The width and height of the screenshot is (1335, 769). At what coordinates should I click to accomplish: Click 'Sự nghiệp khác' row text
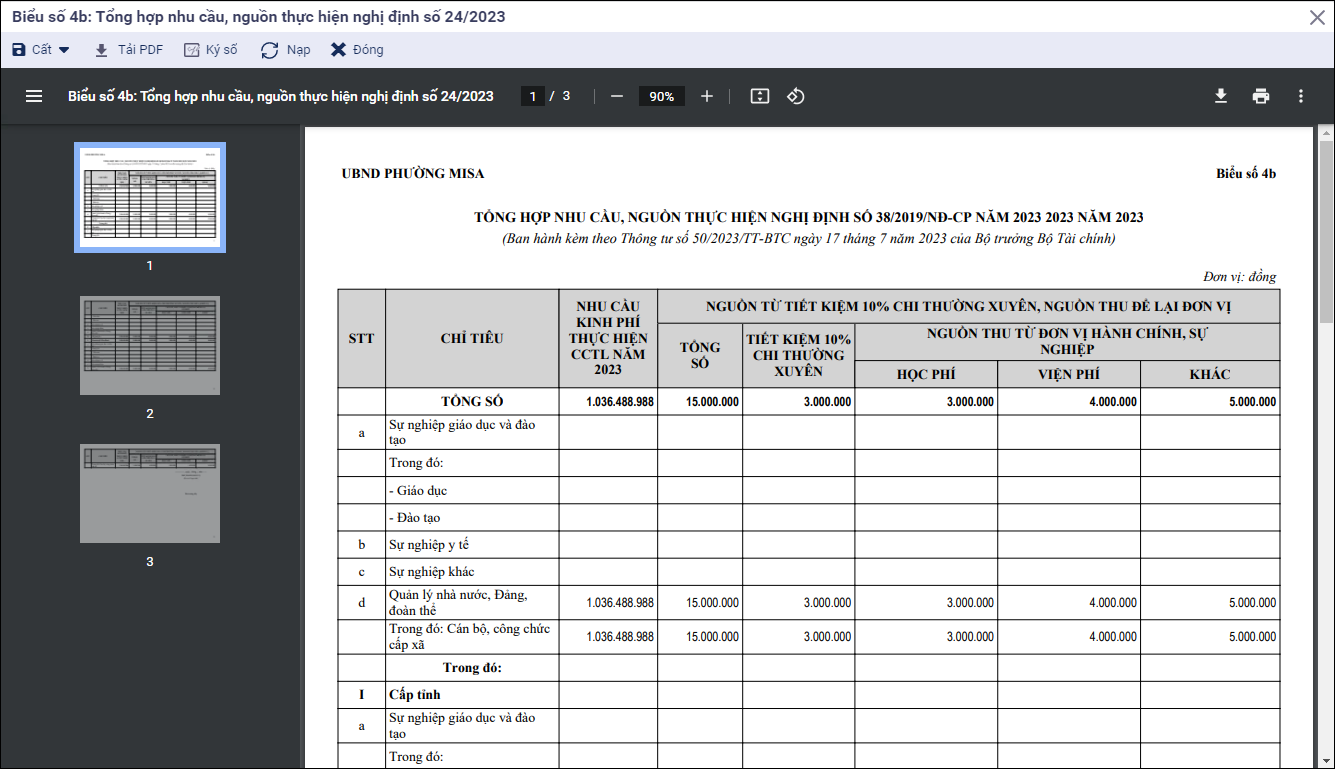point(432,572)
